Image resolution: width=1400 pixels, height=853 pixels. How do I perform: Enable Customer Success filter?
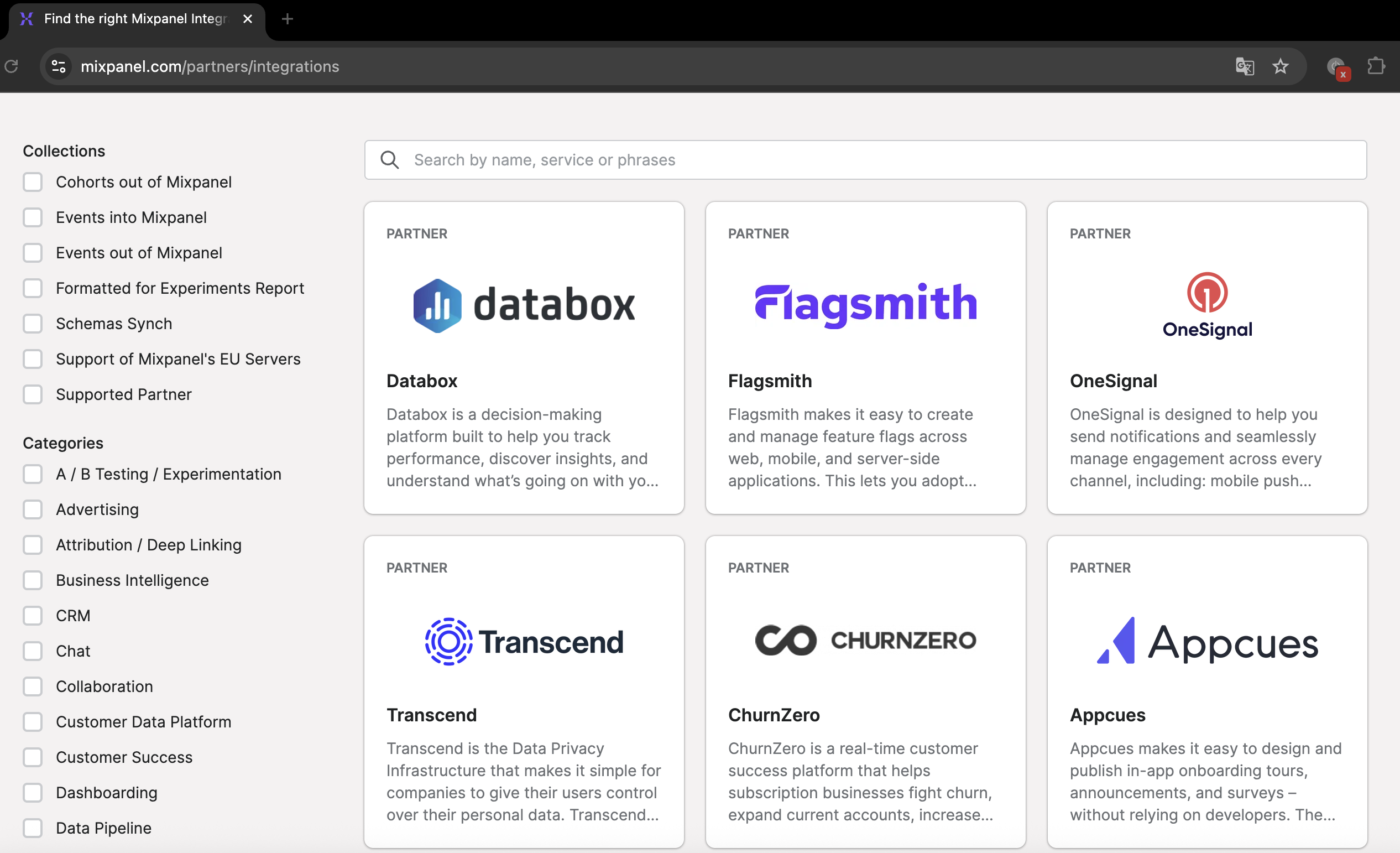33,757
